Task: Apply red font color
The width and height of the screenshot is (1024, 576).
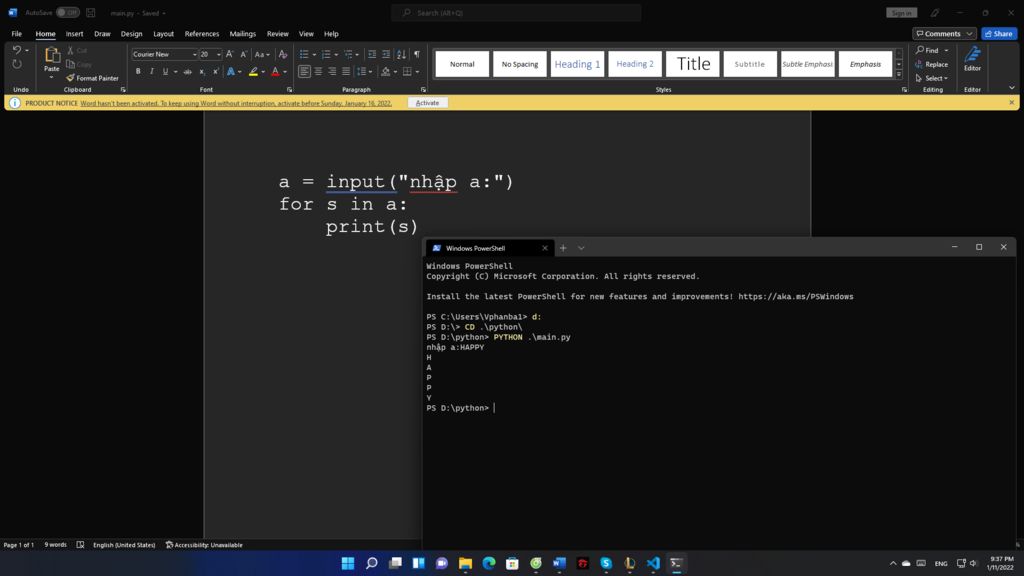Action: [275, 71]
